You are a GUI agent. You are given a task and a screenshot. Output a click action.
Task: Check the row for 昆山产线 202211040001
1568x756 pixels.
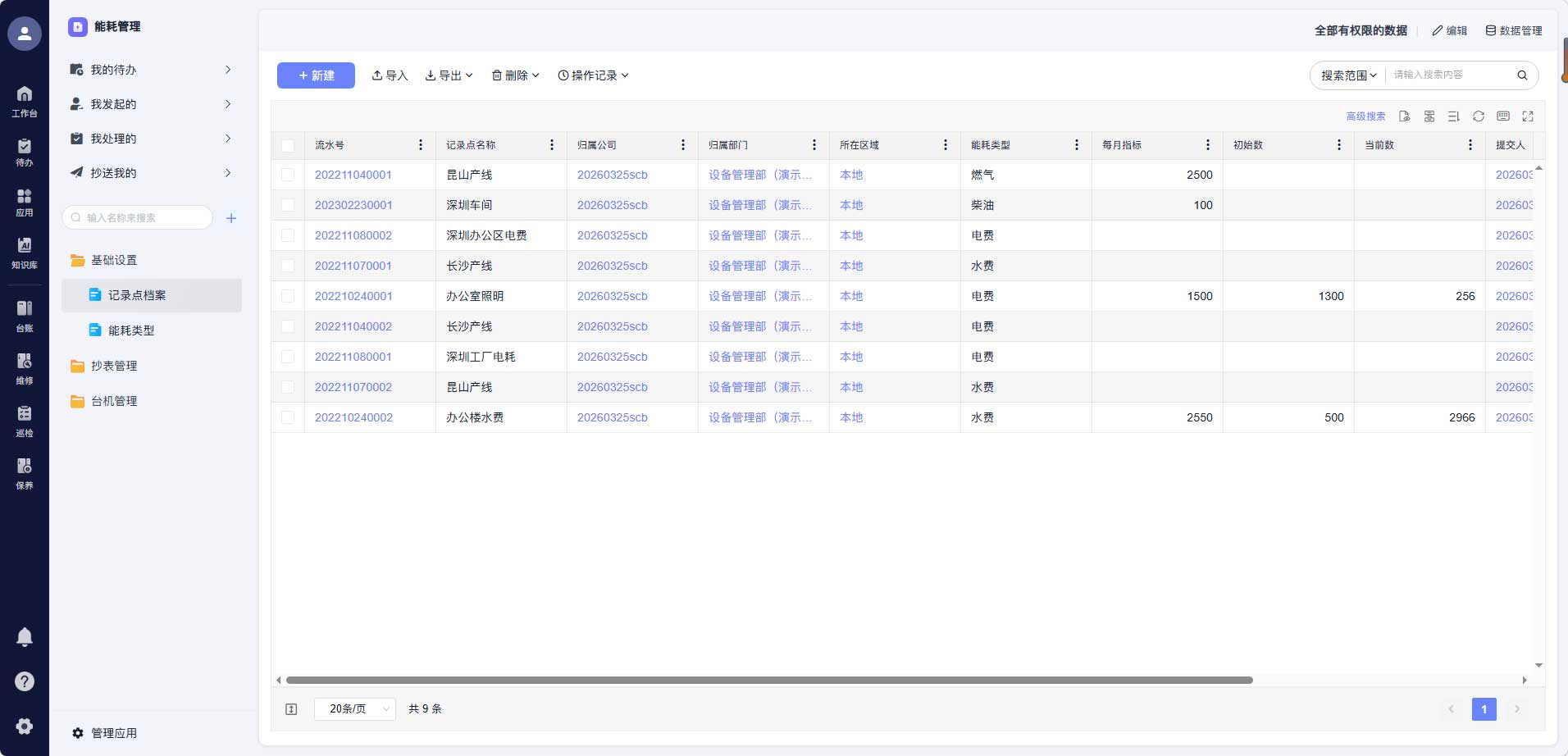288,175
